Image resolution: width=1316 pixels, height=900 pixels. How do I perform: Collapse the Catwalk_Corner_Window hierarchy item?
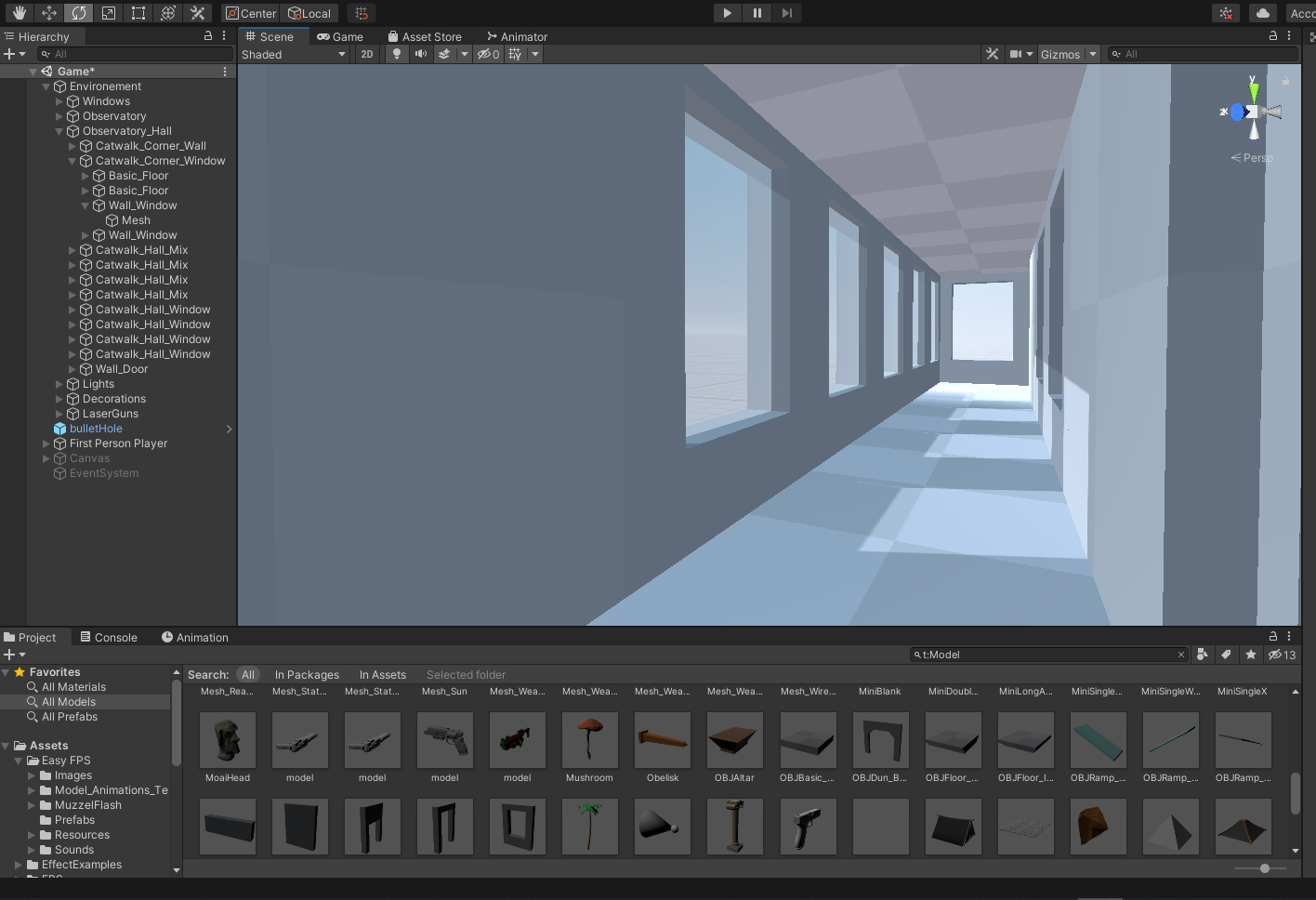[x=72, y=160]
